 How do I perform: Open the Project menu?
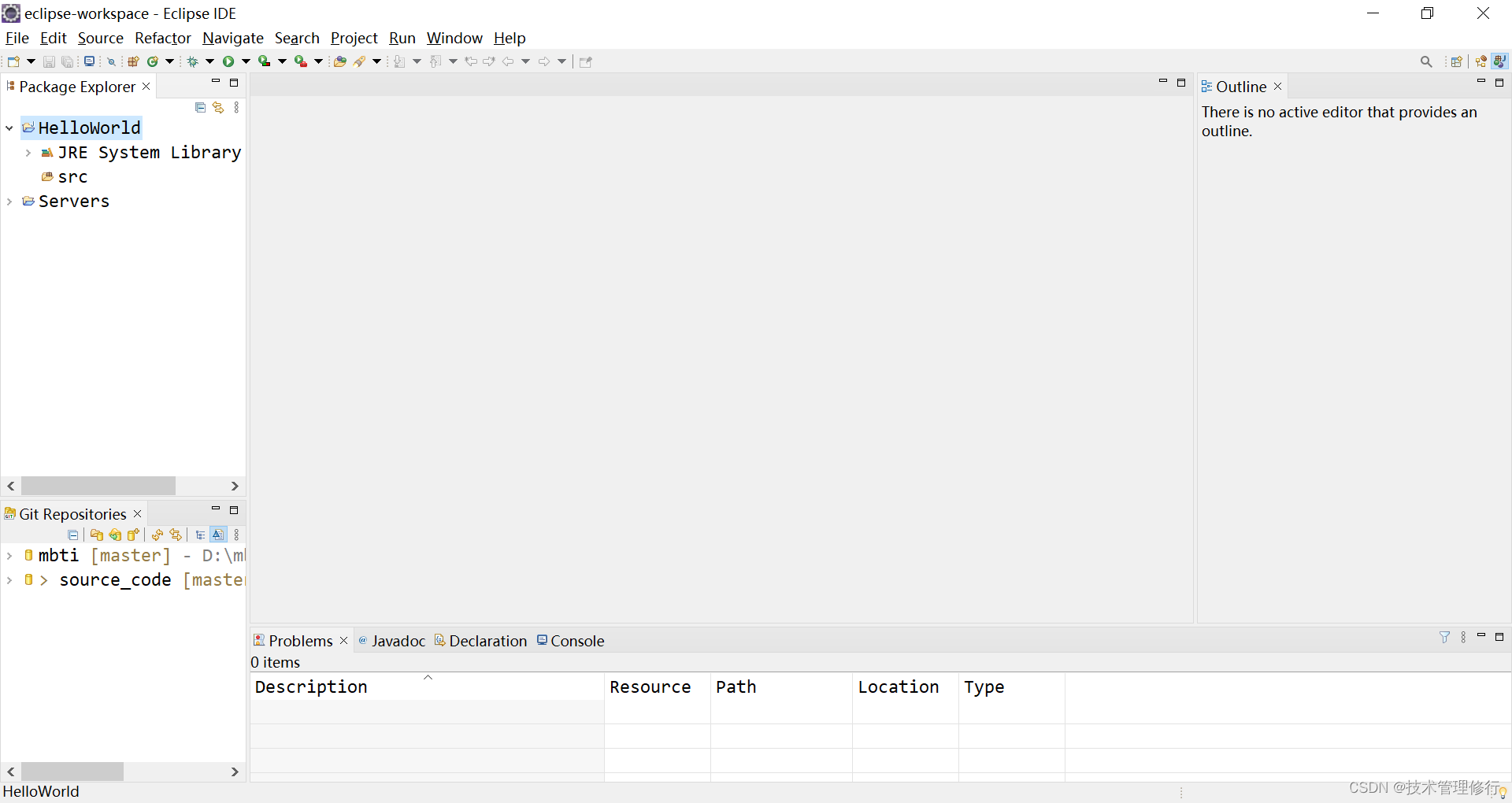click(x=354, y=38)
